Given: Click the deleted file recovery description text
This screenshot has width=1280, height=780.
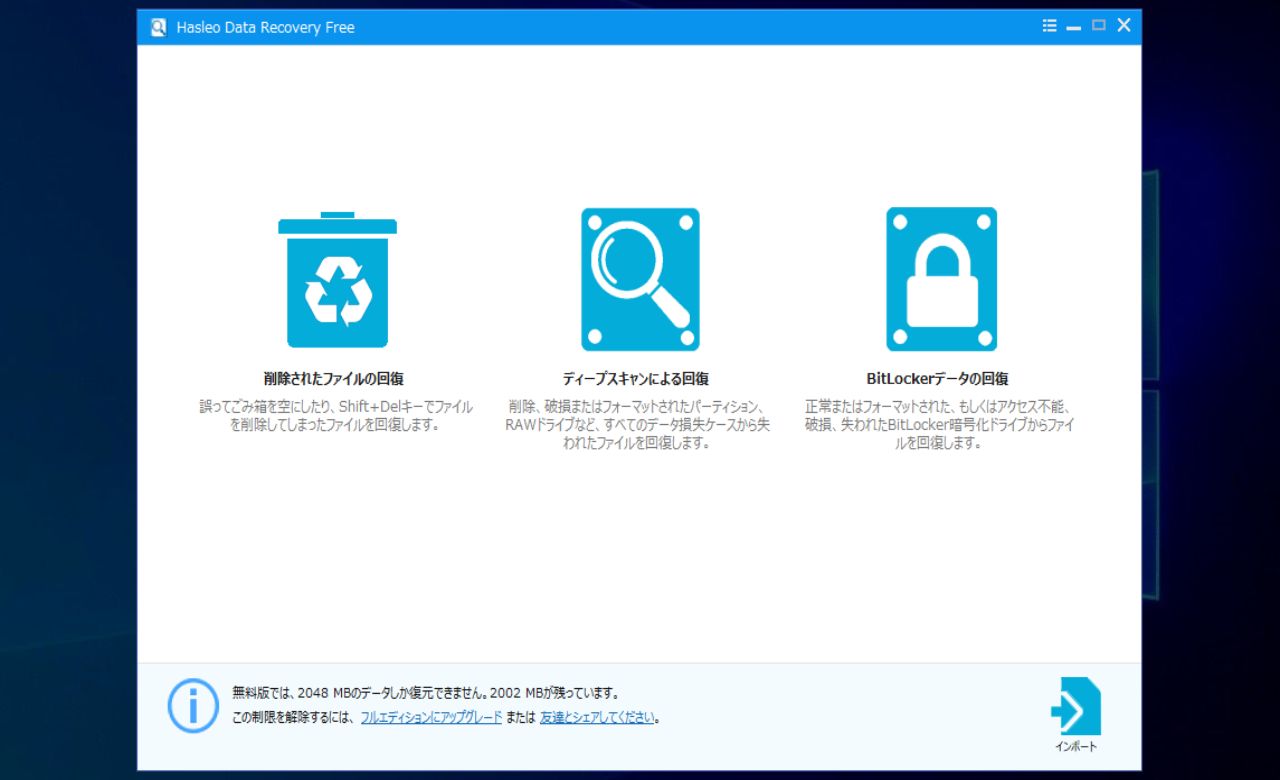Looking at the screenshot, I should tap(335, 416).
